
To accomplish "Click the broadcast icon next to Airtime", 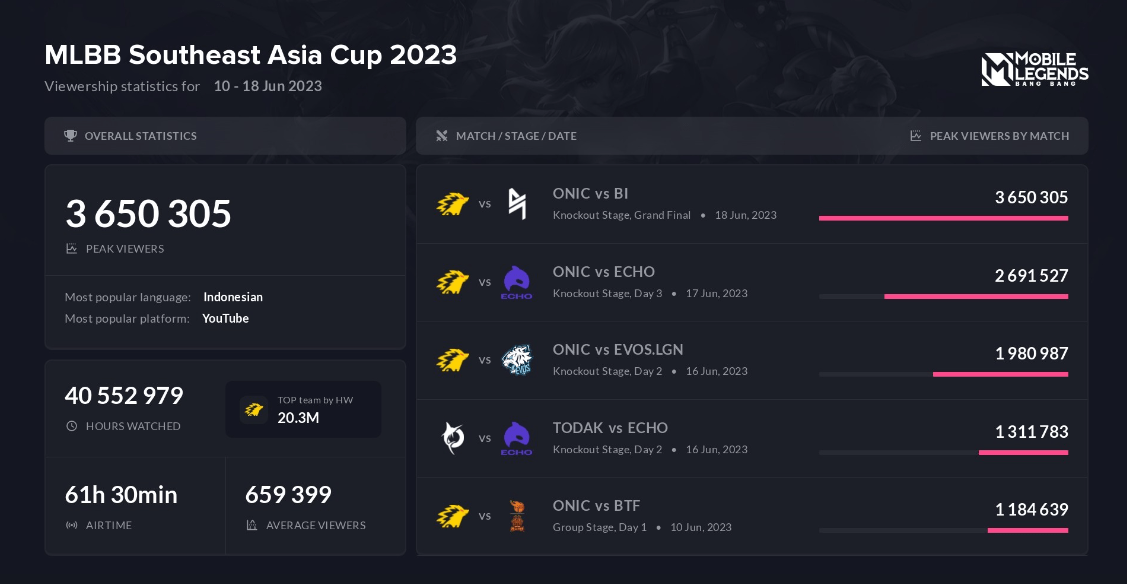I will 71,525.
